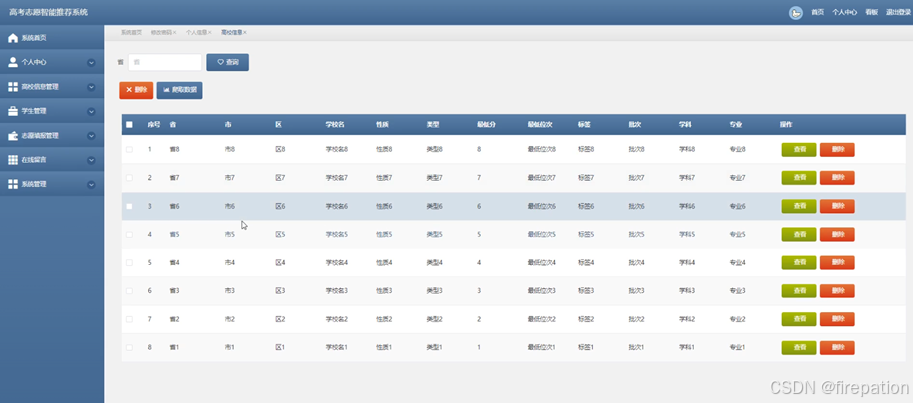Viewport: 913px width, 403px height.
Task: Check the checkbox for row 2 (省7)
Action: coord(129,178)
